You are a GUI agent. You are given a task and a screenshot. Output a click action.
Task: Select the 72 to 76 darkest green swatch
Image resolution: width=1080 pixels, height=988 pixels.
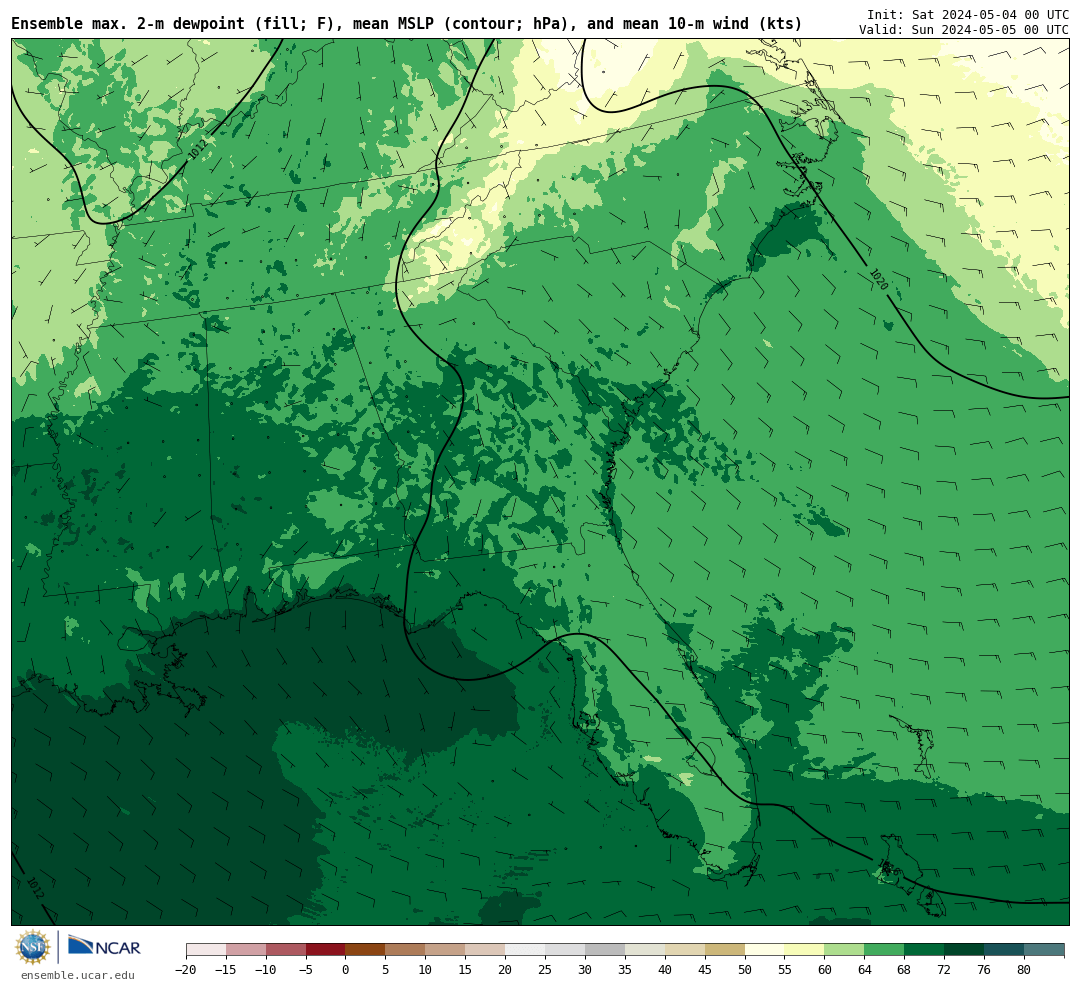click(x=965, y=950)
